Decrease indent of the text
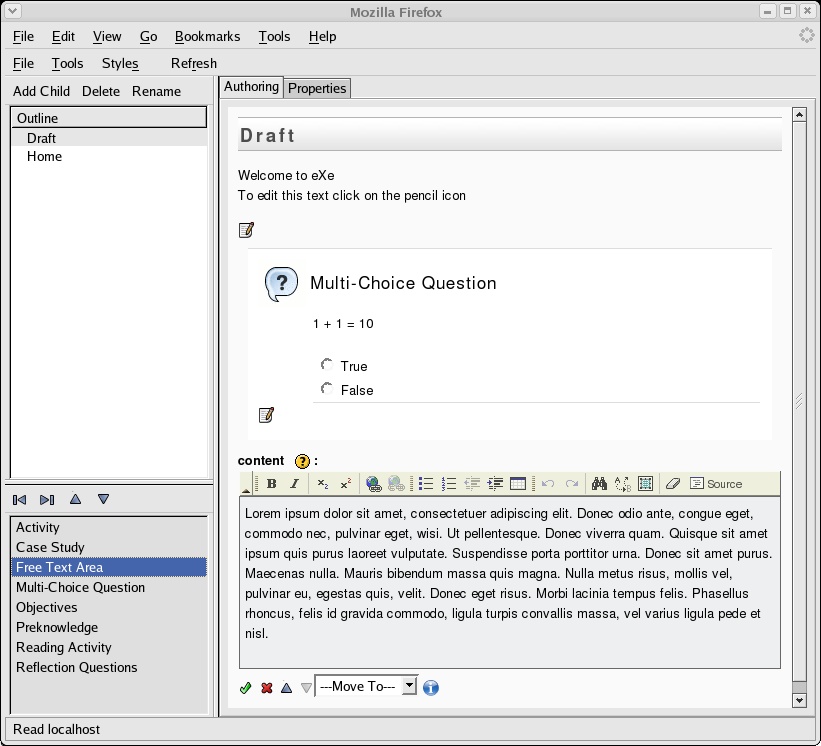The height and width of the screenshot is (746, 821). coord(472,484)
